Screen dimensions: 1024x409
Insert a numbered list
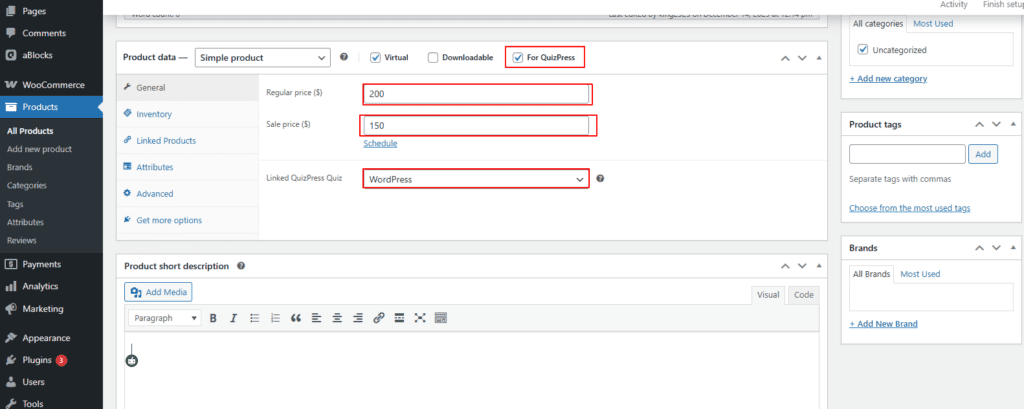pos(275,318)
